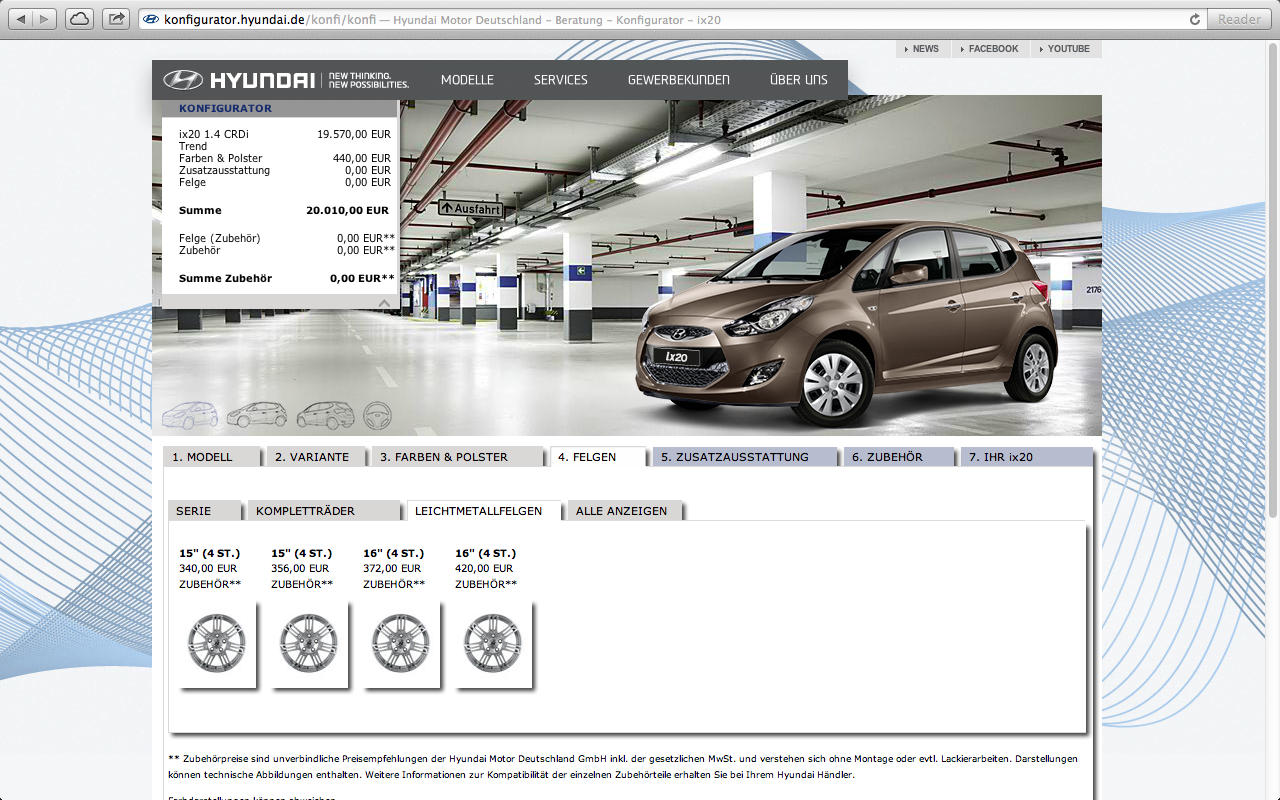Select the front three-quarter car view icon

click(x=190, y=415)
